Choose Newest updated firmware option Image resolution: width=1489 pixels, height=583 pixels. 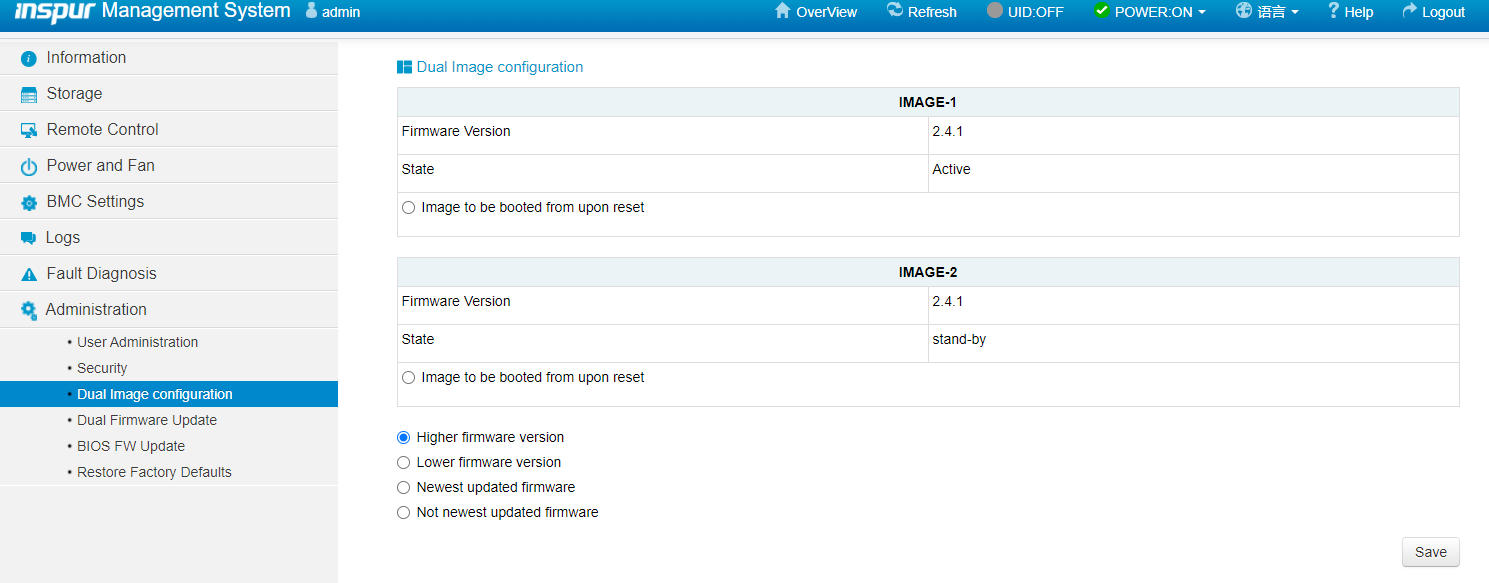click(404, 487)
